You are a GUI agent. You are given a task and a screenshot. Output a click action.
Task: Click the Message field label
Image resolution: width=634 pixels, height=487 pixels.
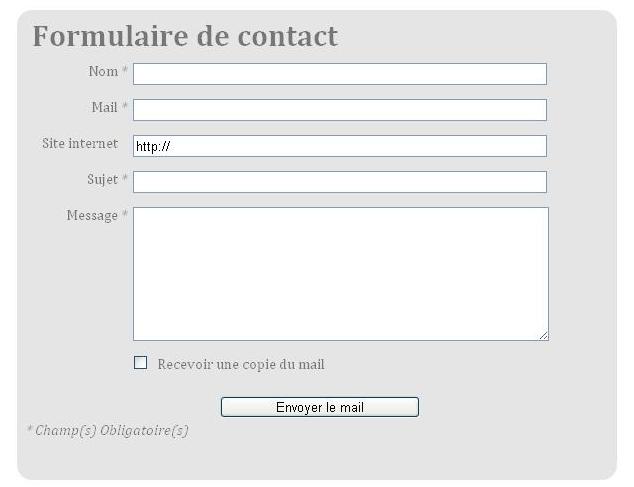(x=91, y=215)
